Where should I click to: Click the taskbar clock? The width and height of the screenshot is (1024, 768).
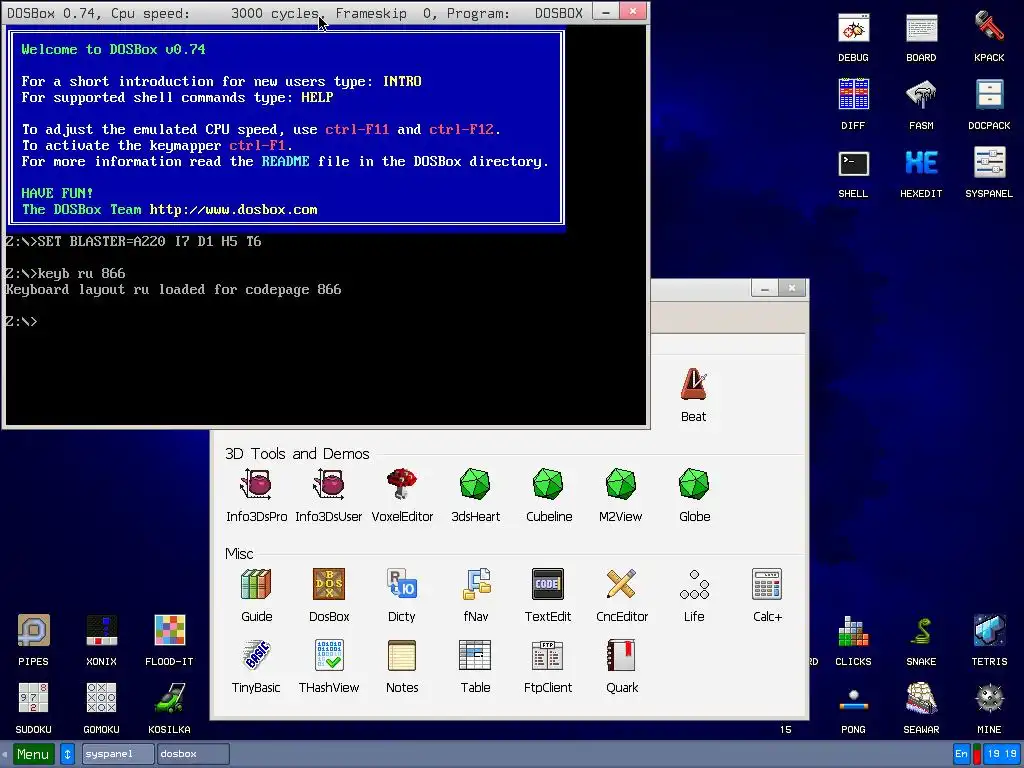[1002, 754]
